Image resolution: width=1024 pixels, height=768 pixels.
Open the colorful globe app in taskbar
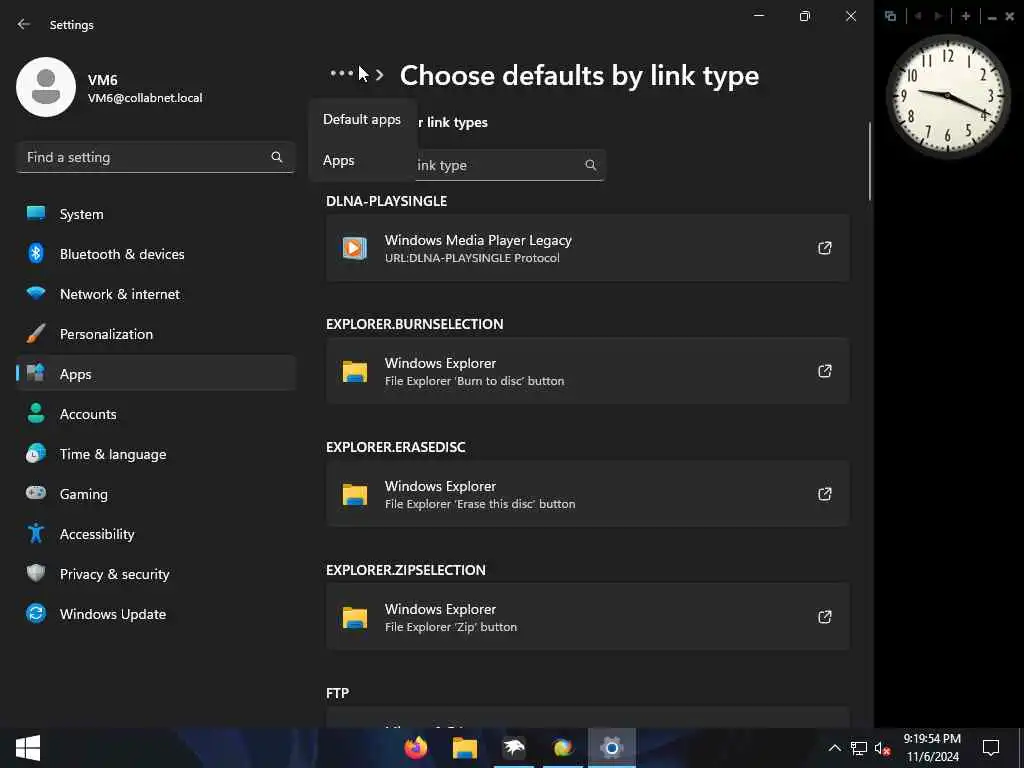tap(562, 747)
